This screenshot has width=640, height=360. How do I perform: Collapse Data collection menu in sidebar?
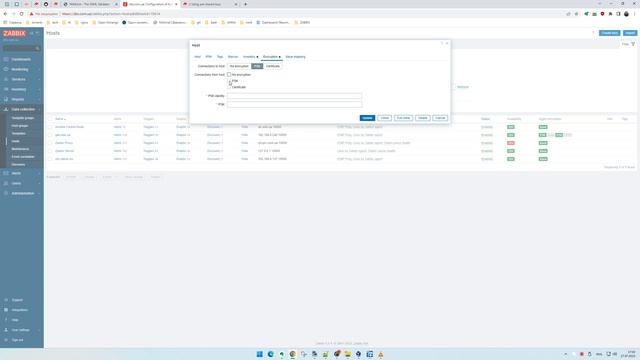click(x=21, y=109)
